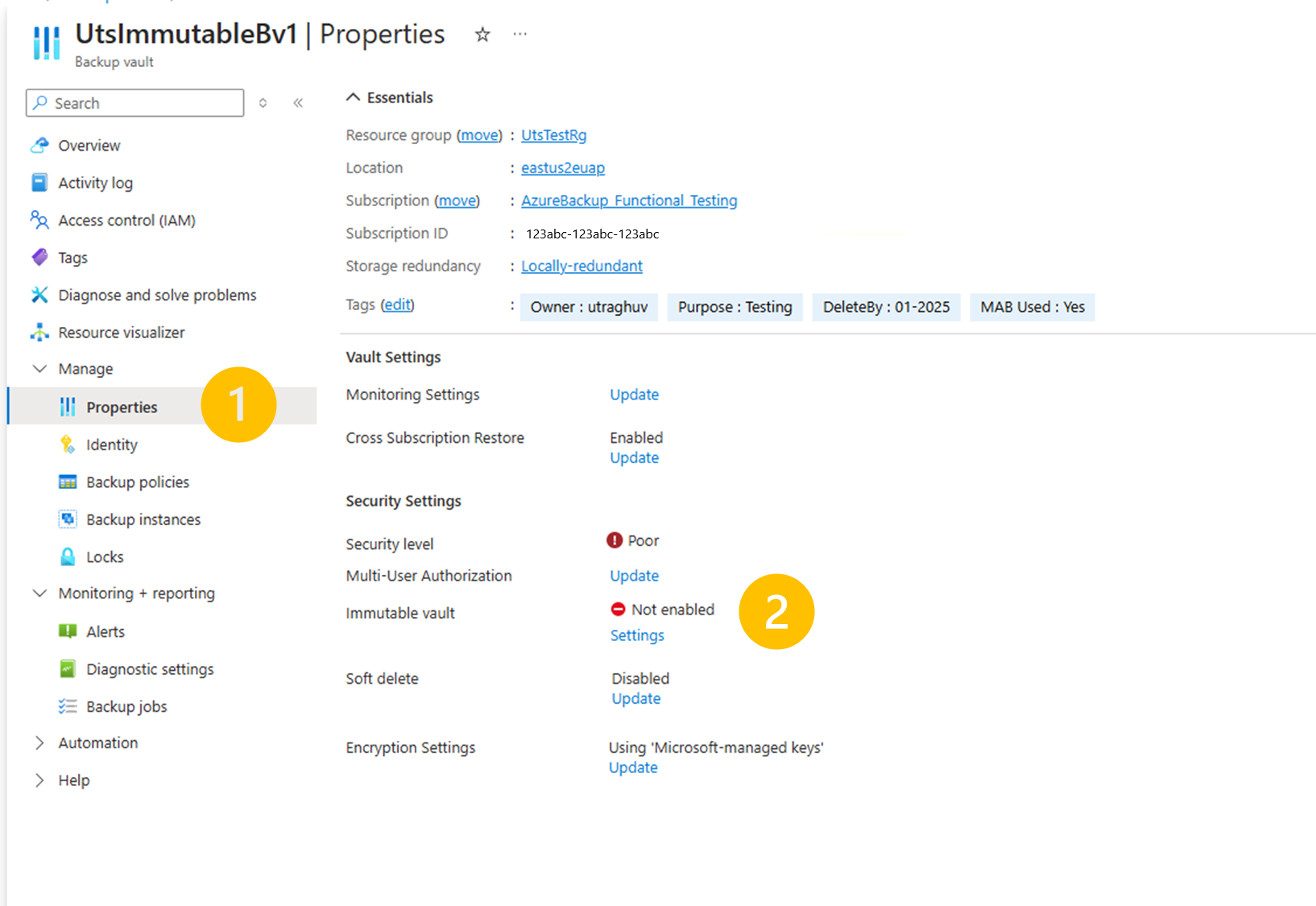Click the Resource visualizer icon
The image size is (1316, 906).
coord(39,332)
